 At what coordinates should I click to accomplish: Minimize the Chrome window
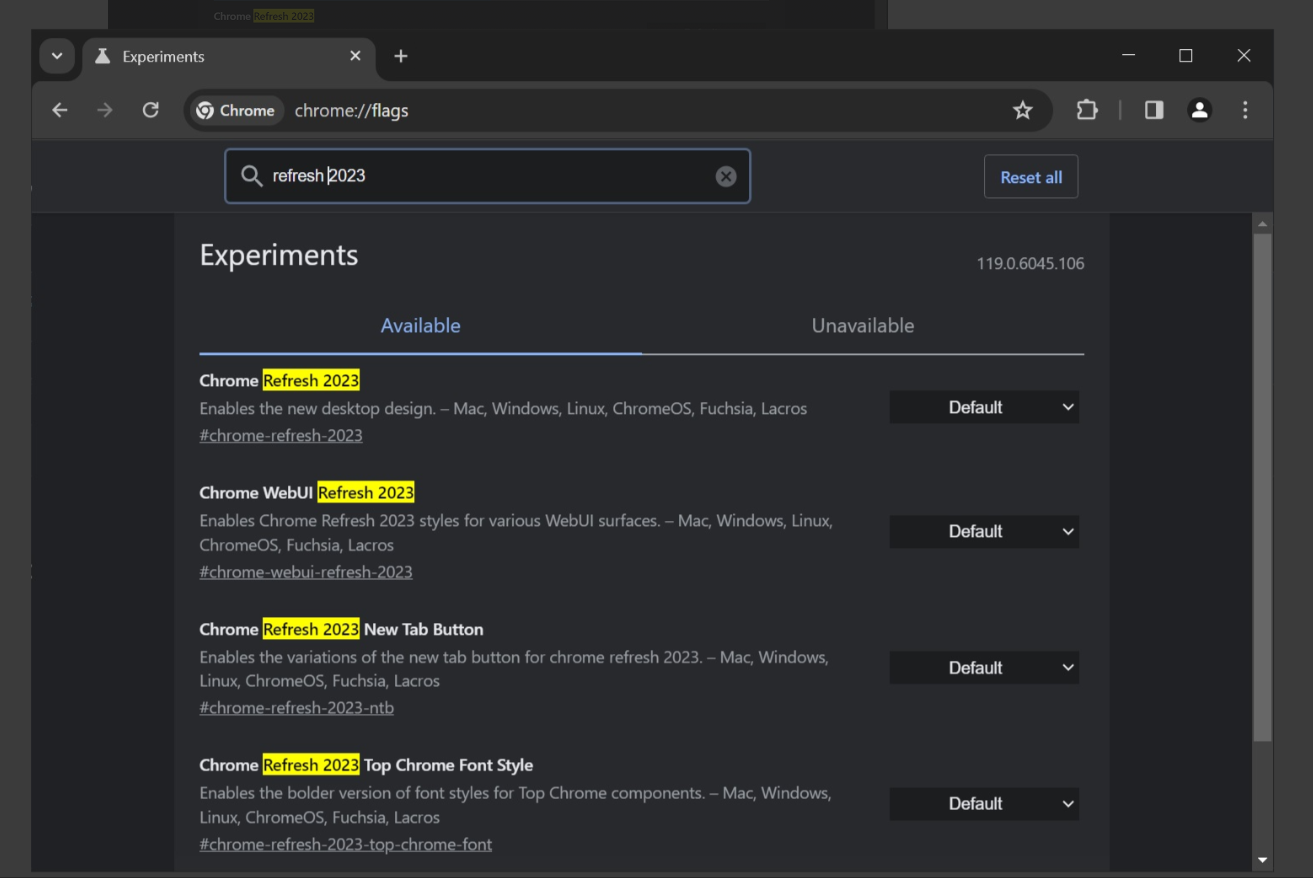(1128, 56)
